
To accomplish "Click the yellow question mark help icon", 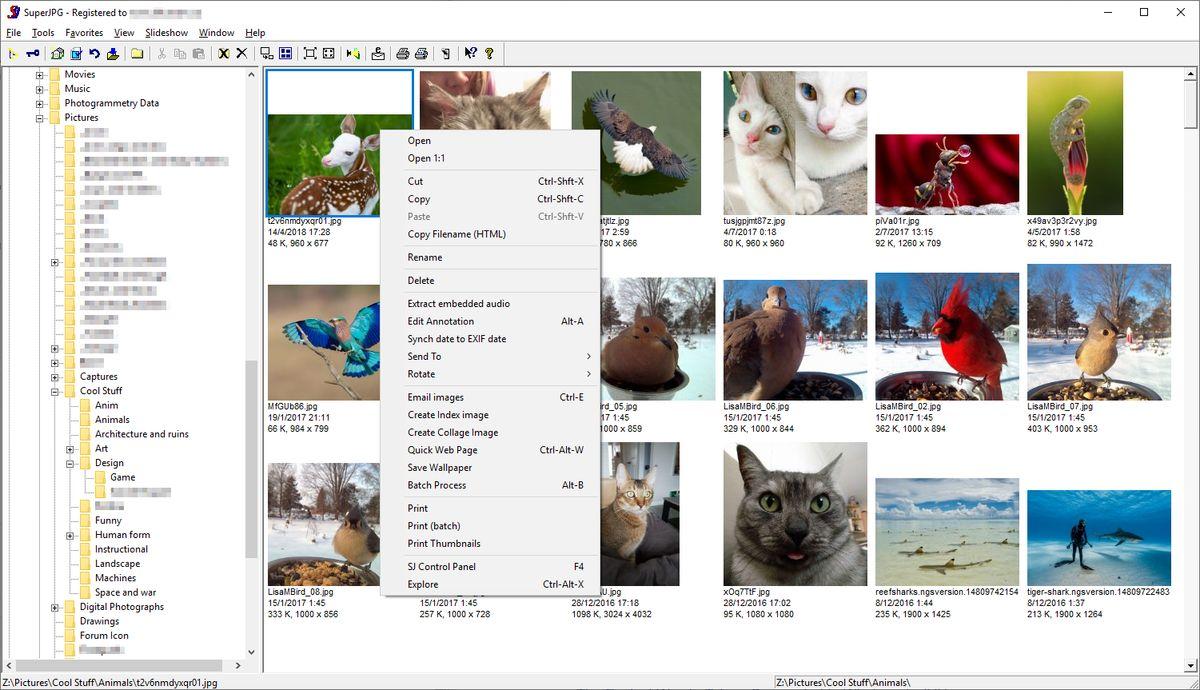I will coord(489,53).
